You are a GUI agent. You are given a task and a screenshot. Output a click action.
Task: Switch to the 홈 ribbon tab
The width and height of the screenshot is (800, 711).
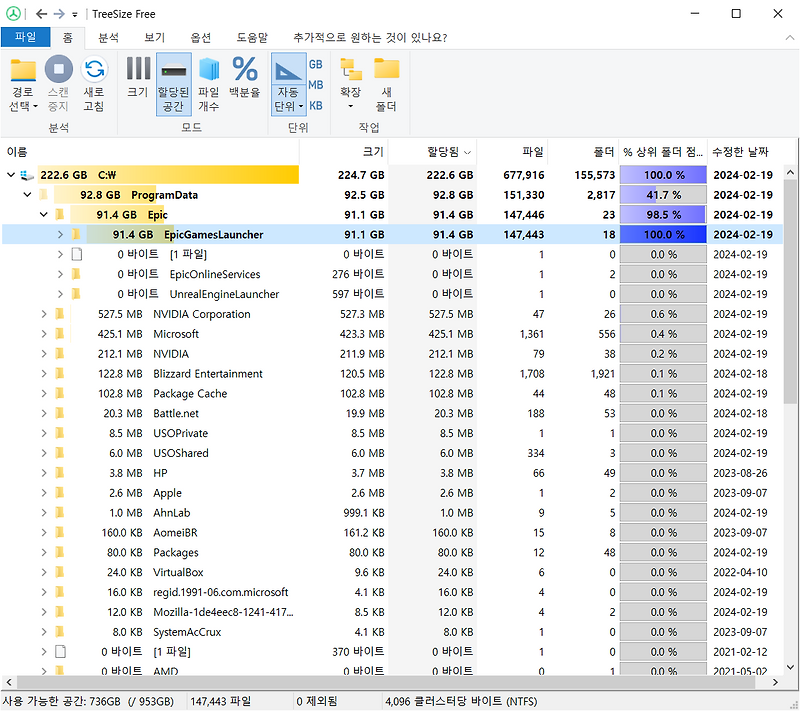tap(67, 38)
